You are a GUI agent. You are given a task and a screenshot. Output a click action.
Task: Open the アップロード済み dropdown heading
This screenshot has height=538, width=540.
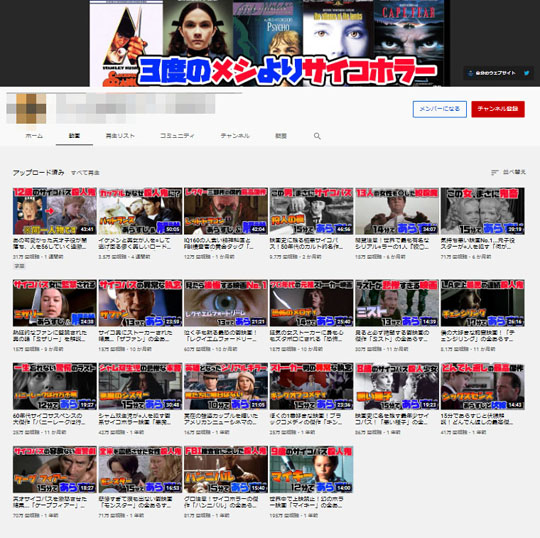coord(38,173)
